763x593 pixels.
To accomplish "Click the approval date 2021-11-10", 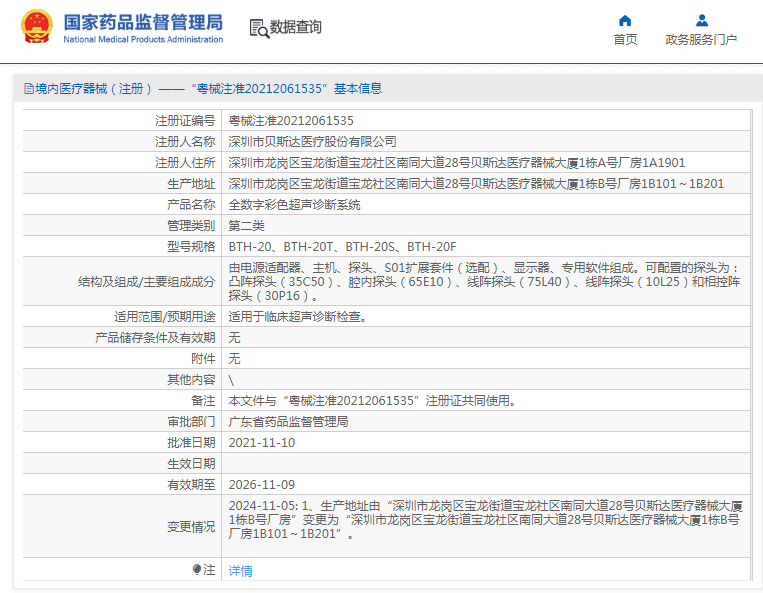I will pos(261,443).
